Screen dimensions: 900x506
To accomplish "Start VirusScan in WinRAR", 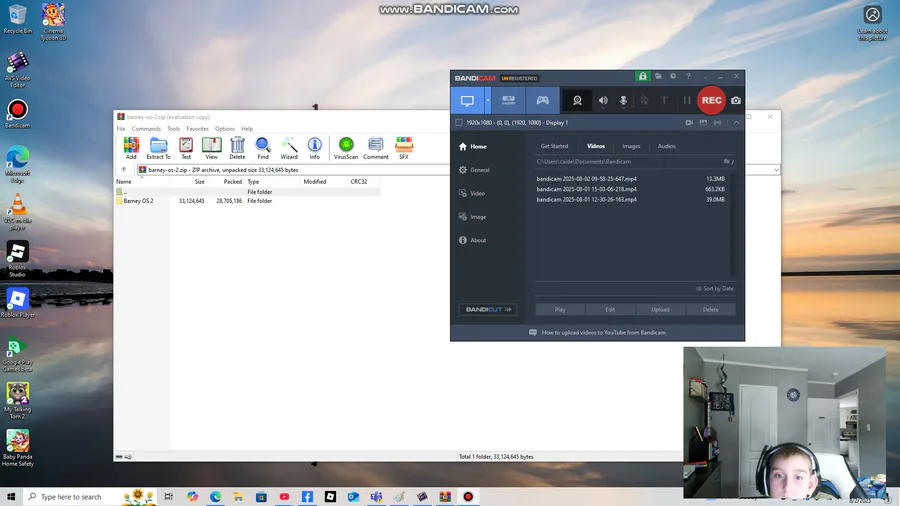I will (346, 148).
